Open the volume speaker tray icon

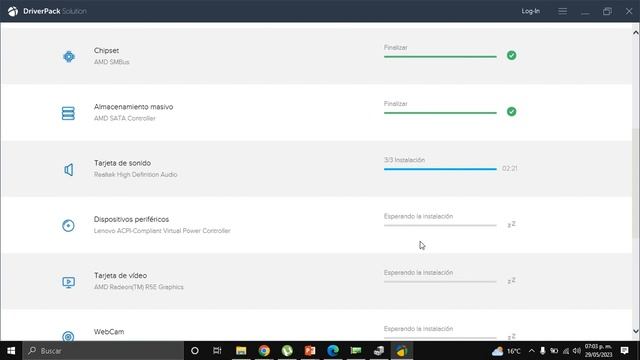tap(577, 351)
